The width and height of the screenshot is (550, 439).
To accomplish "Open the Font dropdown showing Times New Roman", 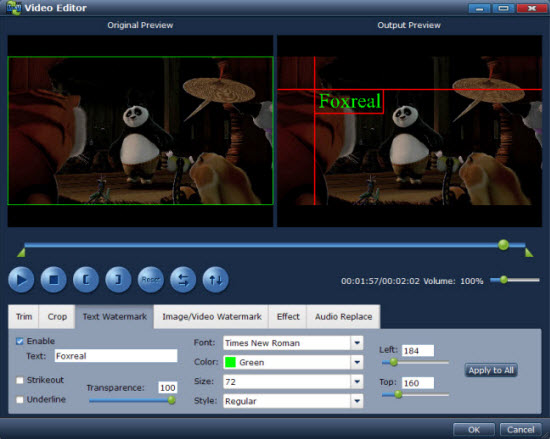I will tap(293, 343).
